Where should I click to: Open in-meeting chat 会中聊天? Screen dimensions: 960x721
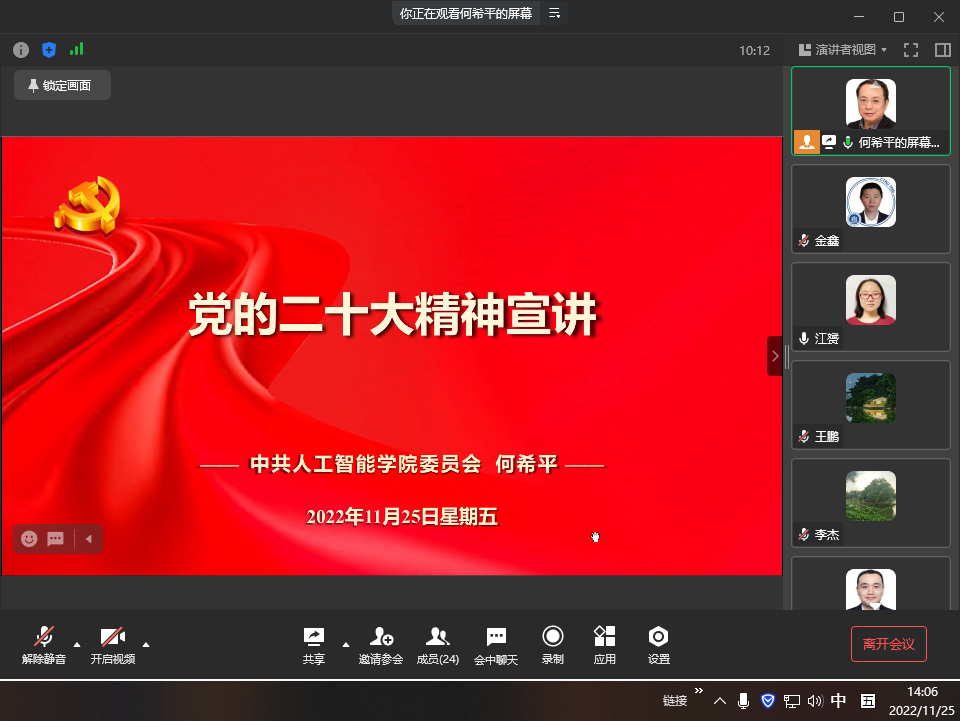[496, 645]
